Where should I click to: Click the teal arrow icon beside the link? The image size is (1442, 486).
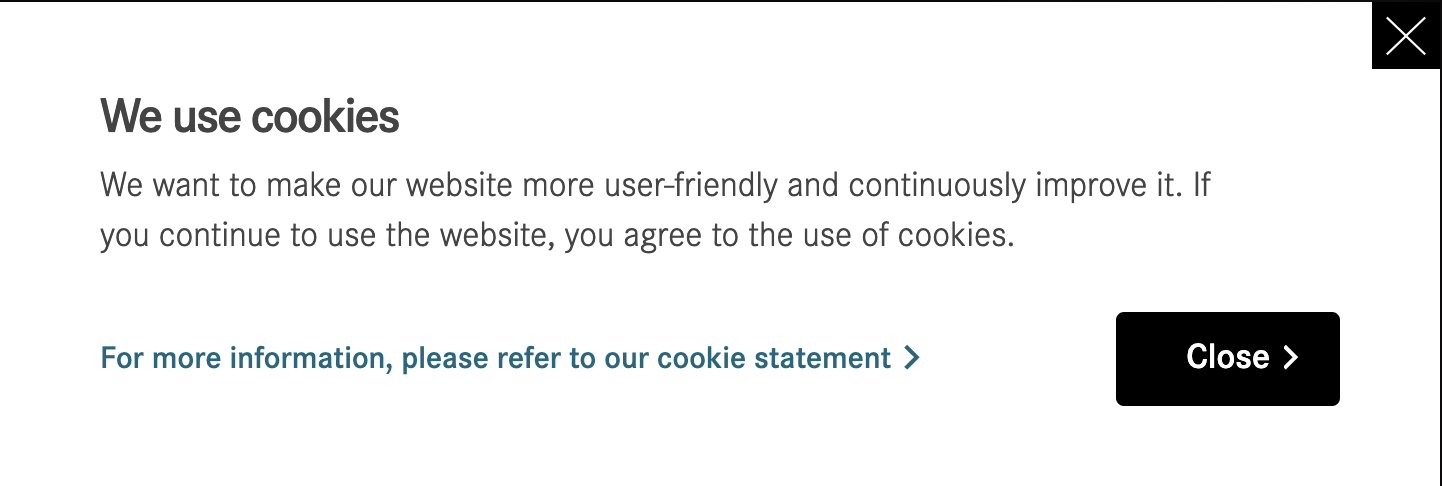tap(911, 358)
